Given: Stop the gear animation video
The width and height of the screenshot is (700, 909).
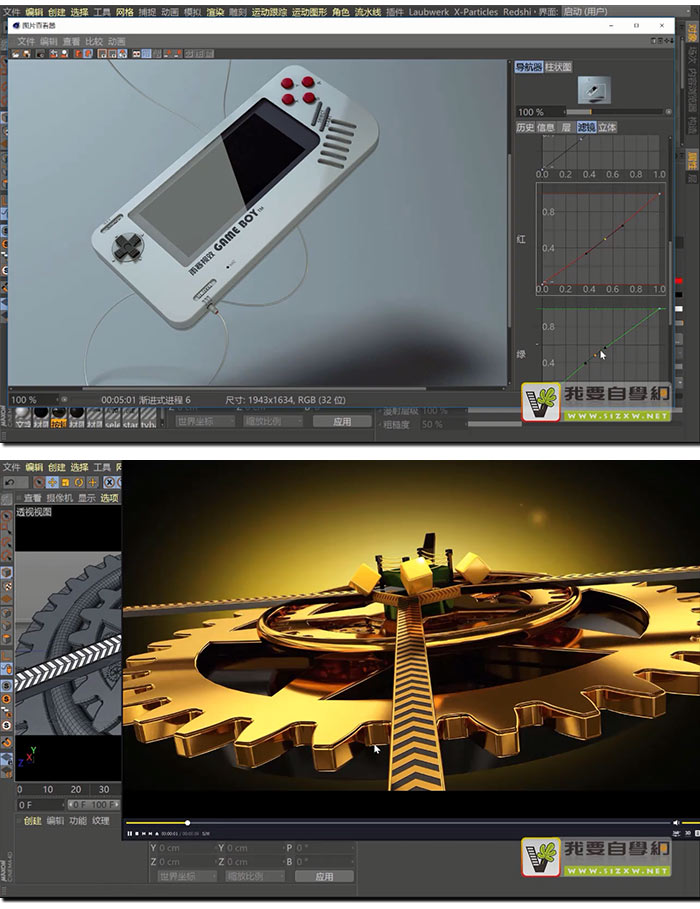Looking at the screenshot, I should (x=136, y=834).
